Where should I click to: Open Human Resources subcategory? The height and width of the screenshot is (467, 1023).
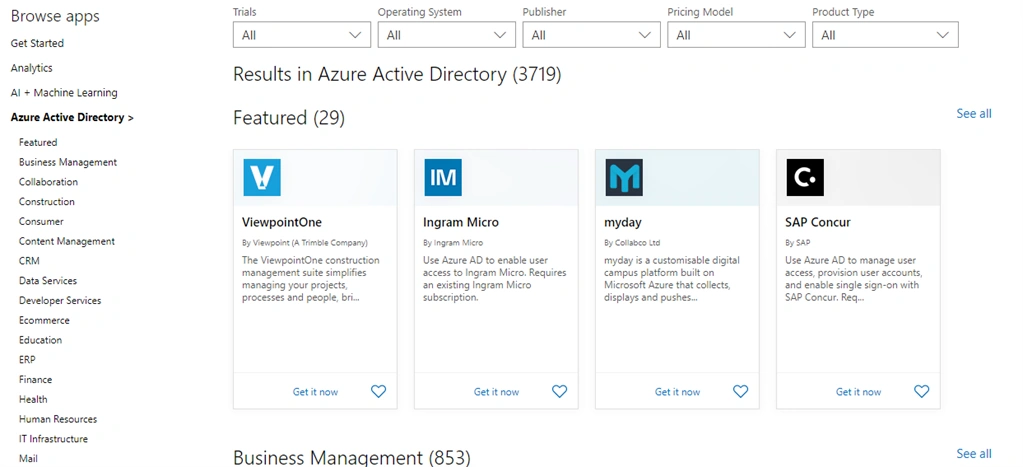pyautogui.click(x=58, y=419)
